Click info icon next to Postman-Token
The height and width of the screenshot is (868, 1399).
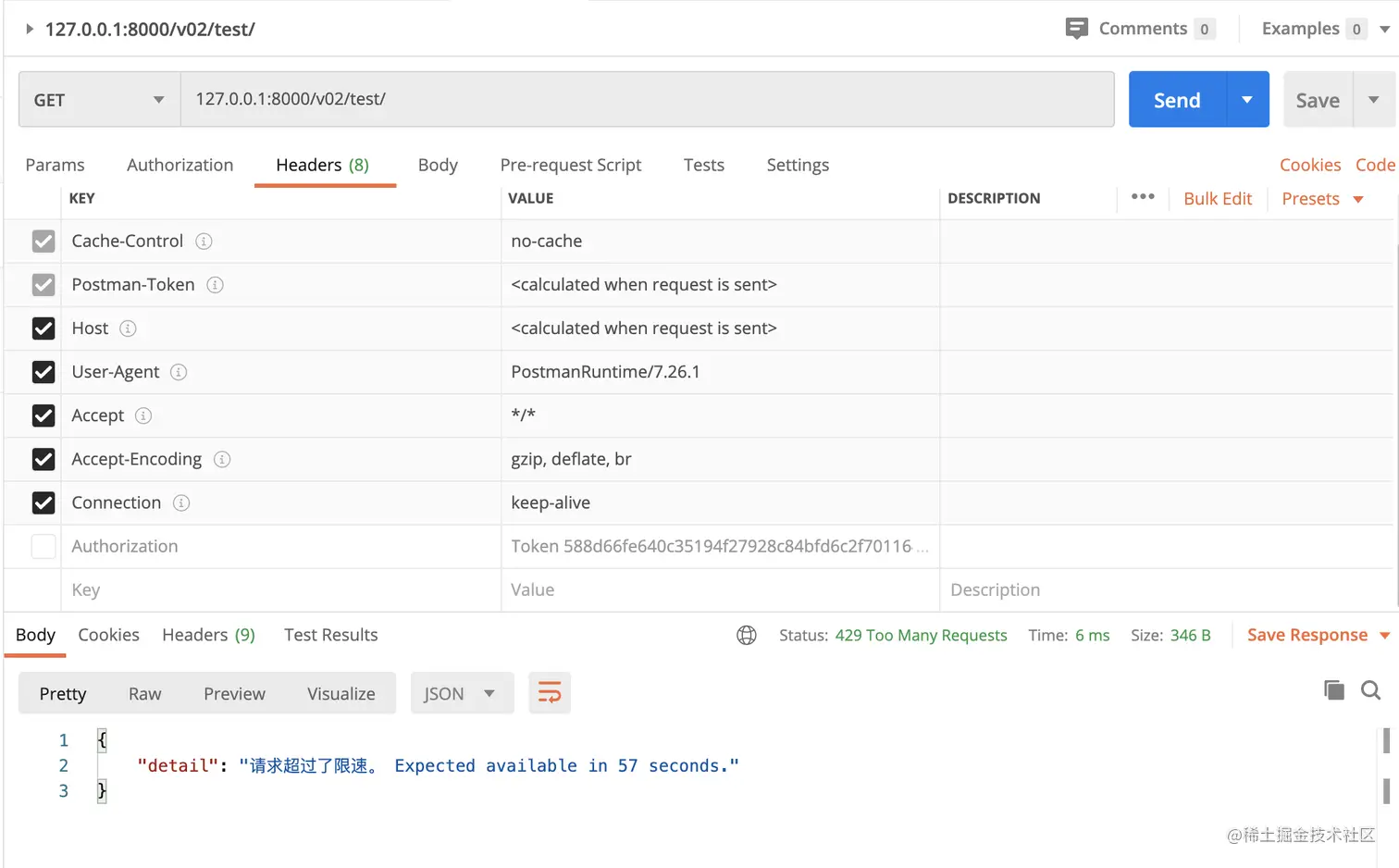[x=215, y=285]
